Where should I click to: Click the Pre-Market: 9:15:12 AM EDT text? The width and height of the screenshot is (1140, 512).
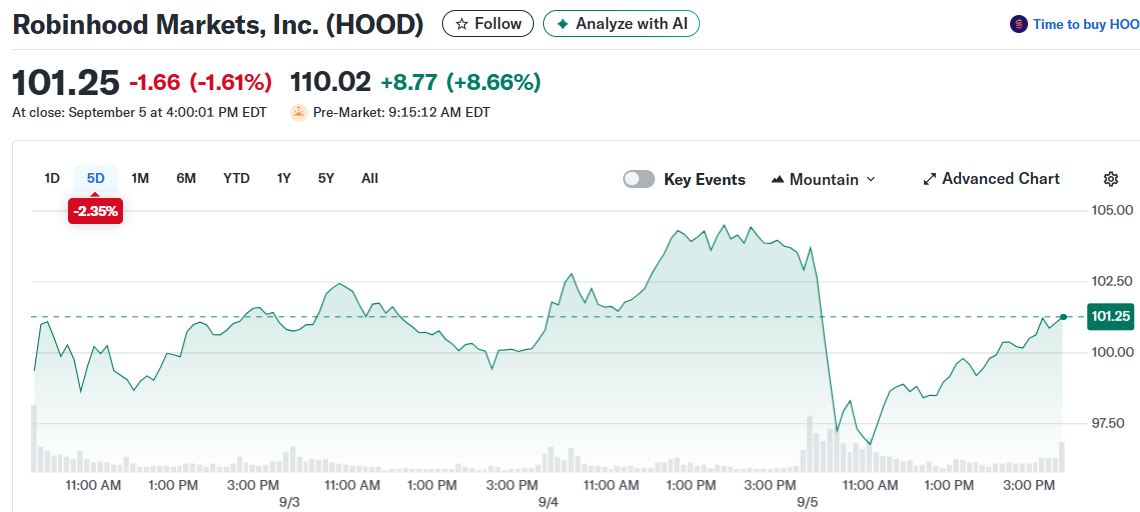pyautogui.click(x=401, y=113)
